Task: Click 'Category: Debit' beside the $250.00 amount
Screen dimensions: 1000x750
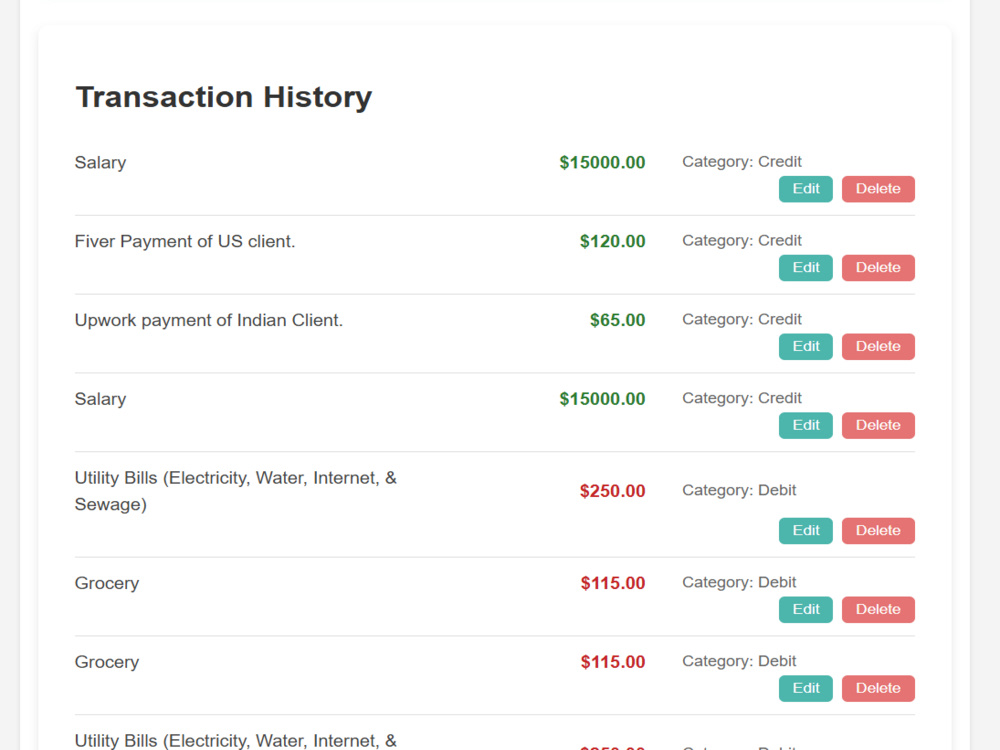Action: pos(739,490)
